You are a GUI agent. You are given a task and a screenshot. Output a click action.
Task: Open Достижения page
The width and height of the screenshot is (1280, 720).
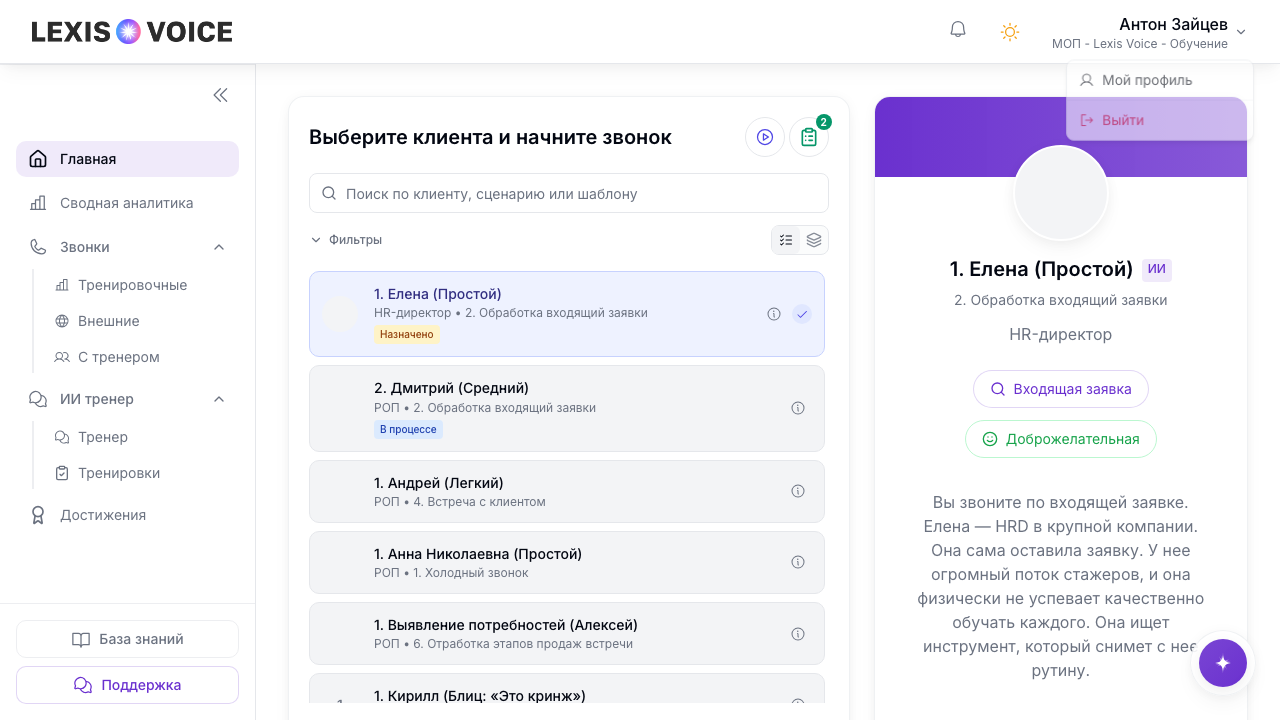pyautogui.click(x=127, y=515)
